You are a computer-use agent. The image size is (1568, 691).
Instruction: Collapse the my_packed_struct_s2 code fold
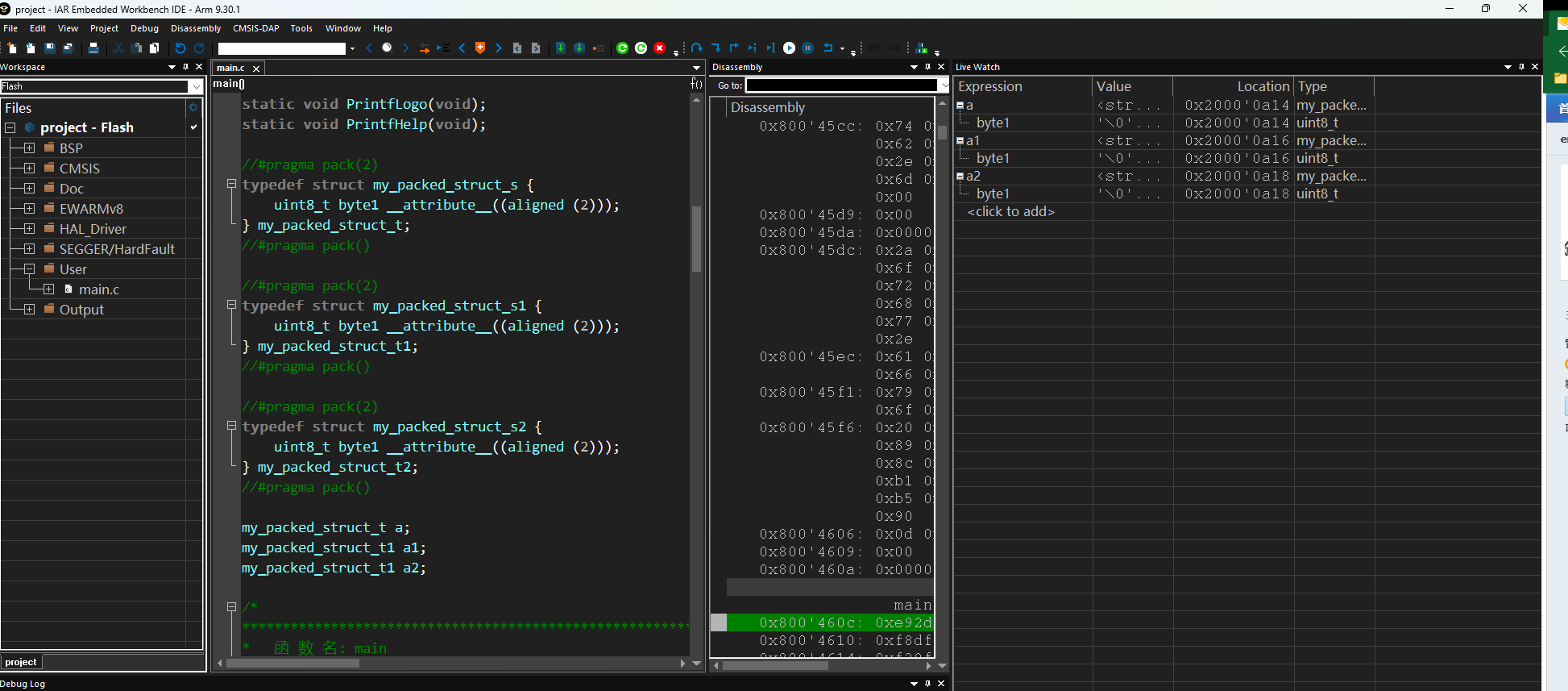[x=231, y=426]
